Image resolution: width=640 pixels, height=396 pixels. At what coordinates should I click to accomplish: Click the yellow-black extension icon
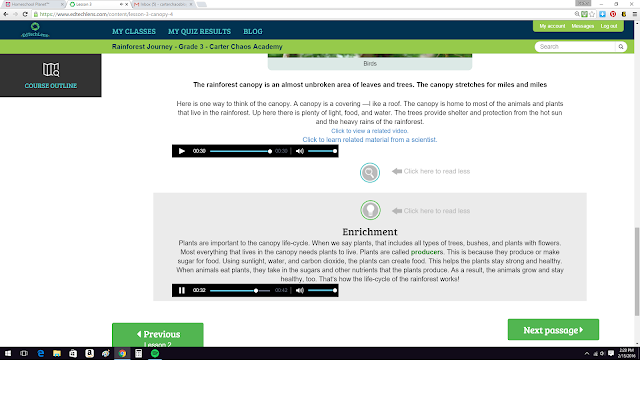624,14
